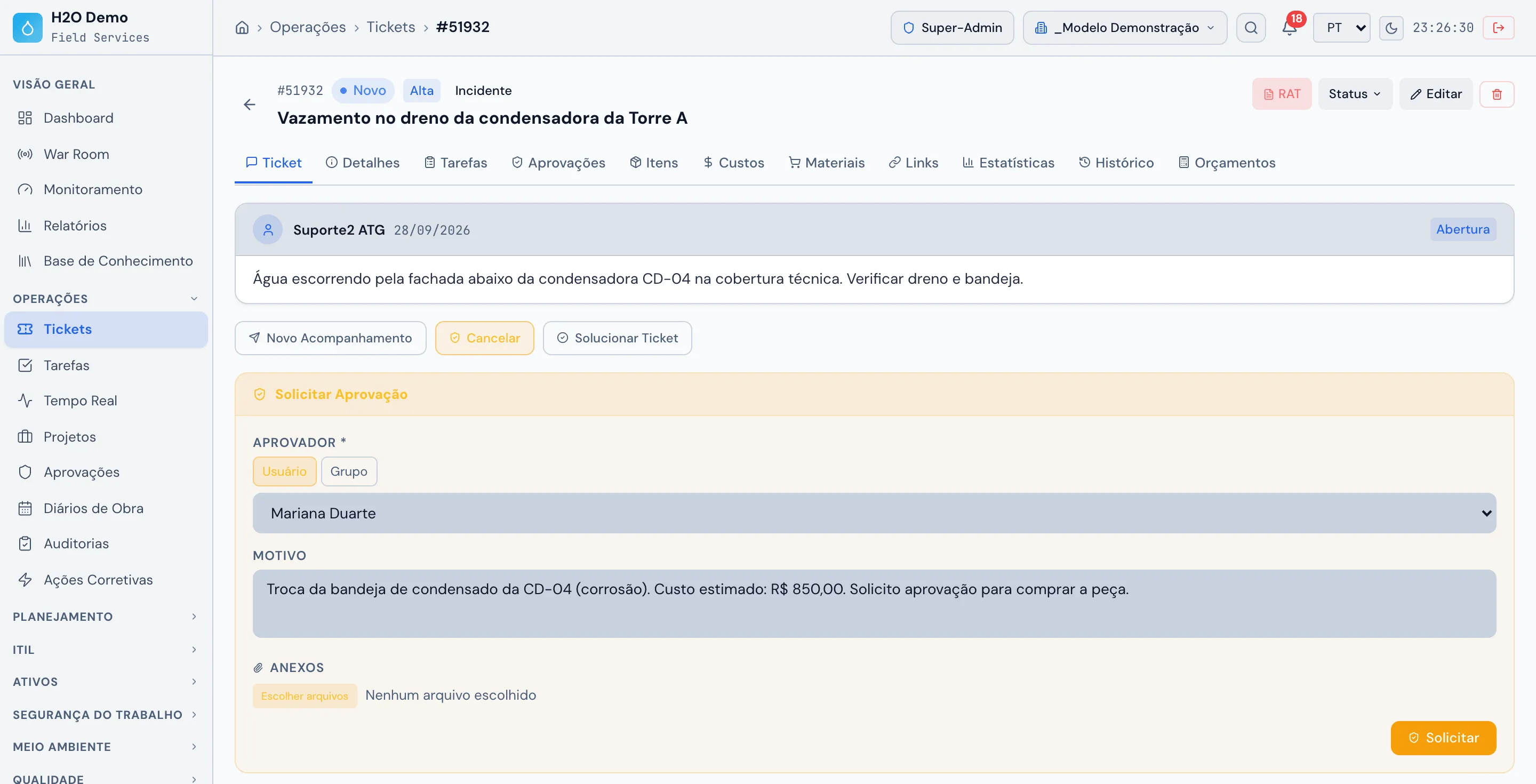
Task: Open Auditorias in the sidebar
Action: tap(106, 543)
